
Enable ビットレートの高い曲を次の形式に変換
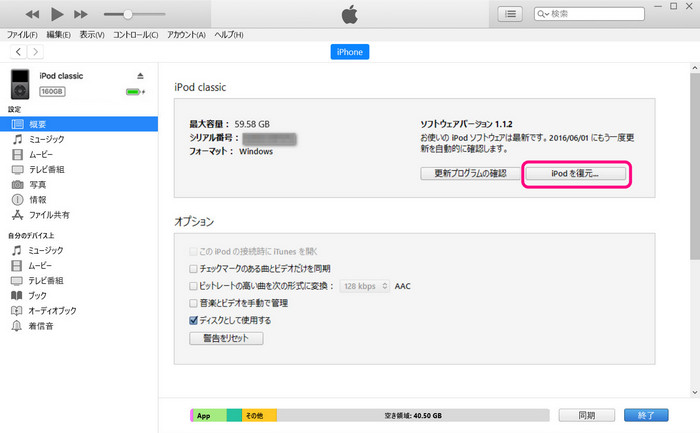point(193,286)
